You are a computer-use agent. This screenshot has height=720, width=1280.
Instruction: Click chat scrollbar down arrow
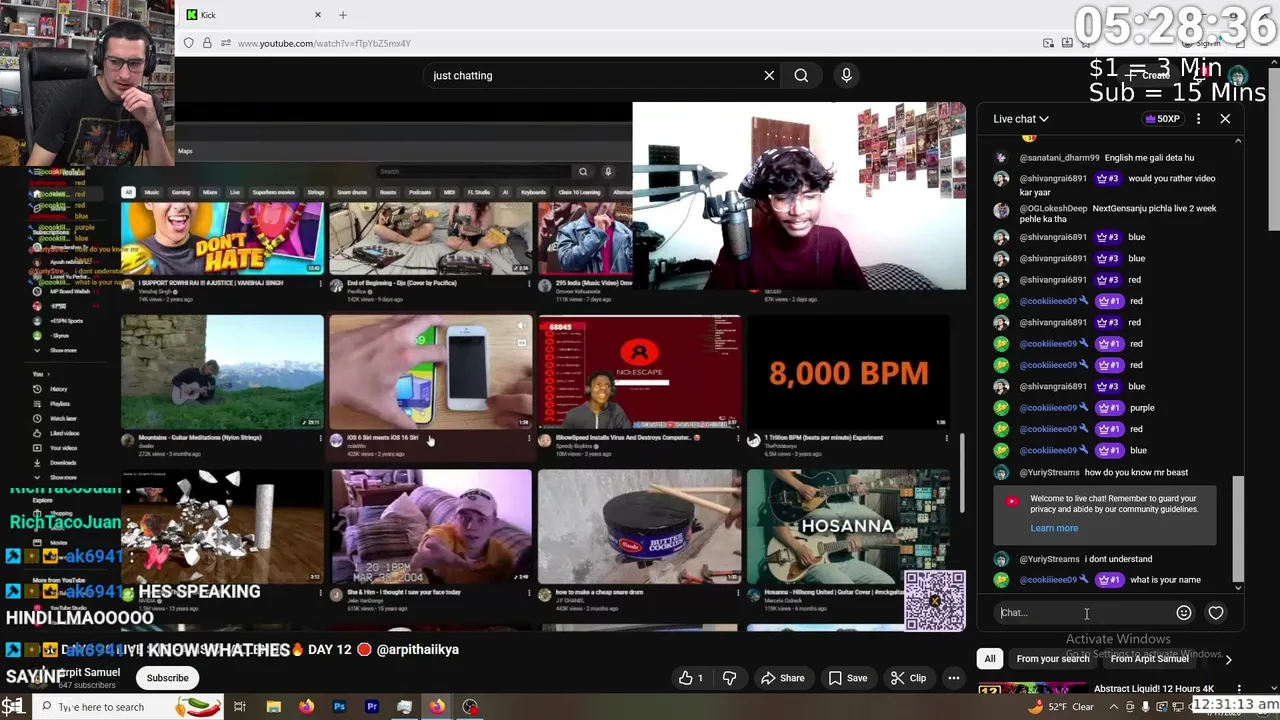pos(1238,588)
